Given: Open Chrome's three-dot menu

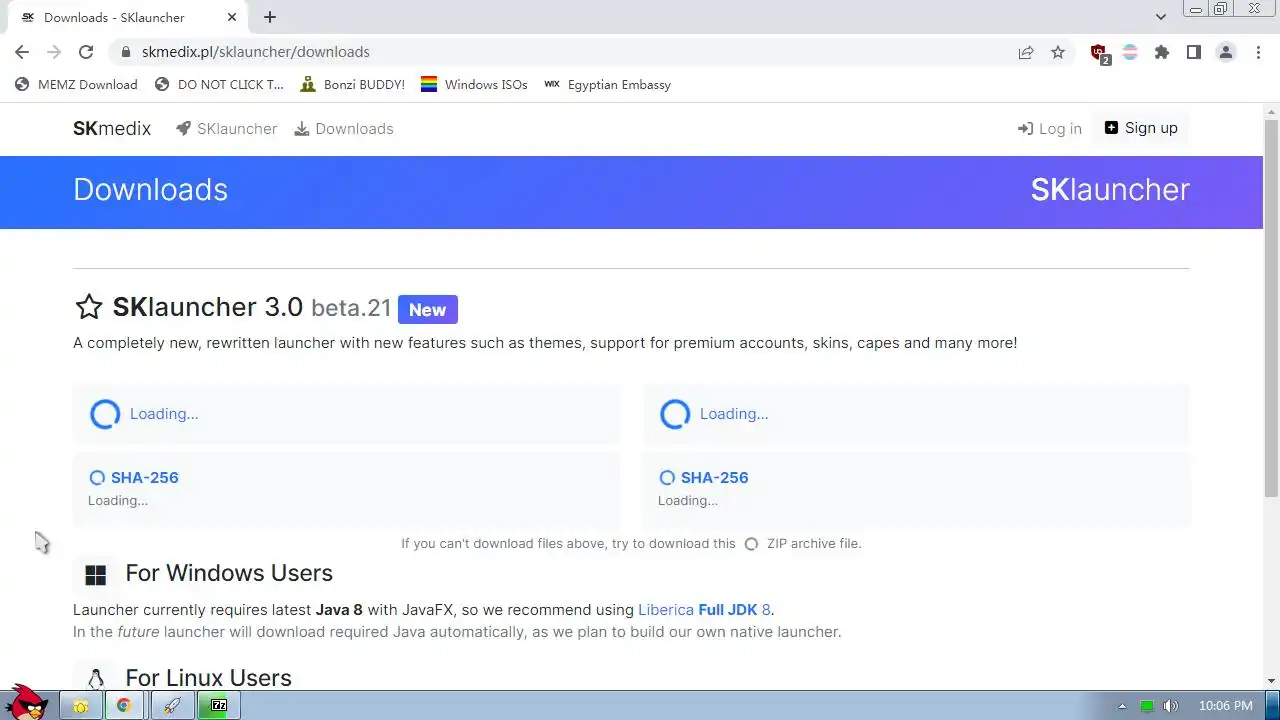Looking at the screenshot, I should pyautogui.click(x=1258, y=52).
